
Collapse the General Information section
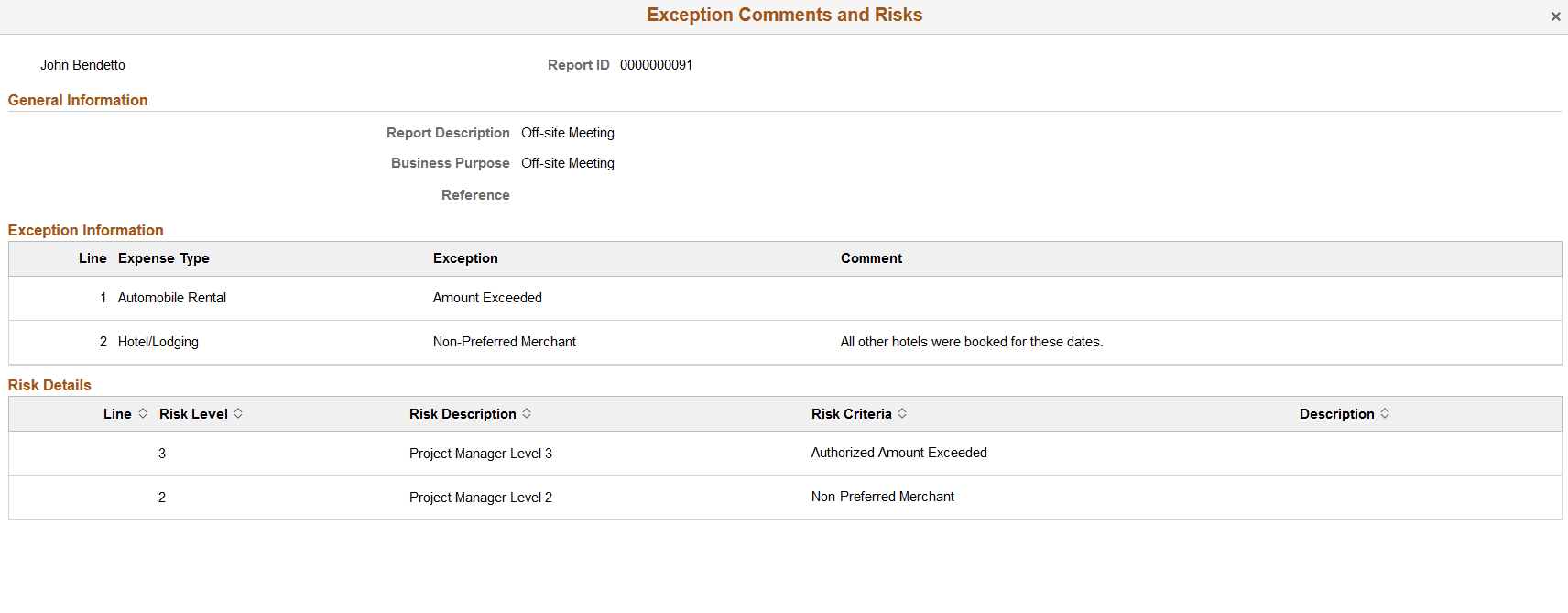tap(78, 100)
